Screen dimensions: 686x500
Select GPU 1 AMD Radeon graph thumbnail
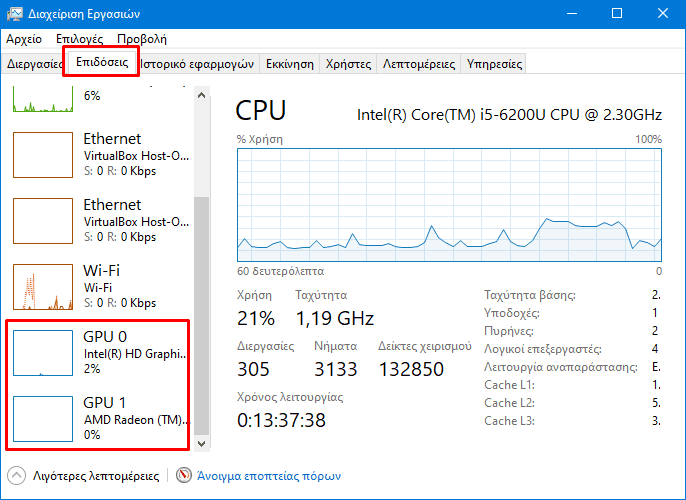click(42, 418)
